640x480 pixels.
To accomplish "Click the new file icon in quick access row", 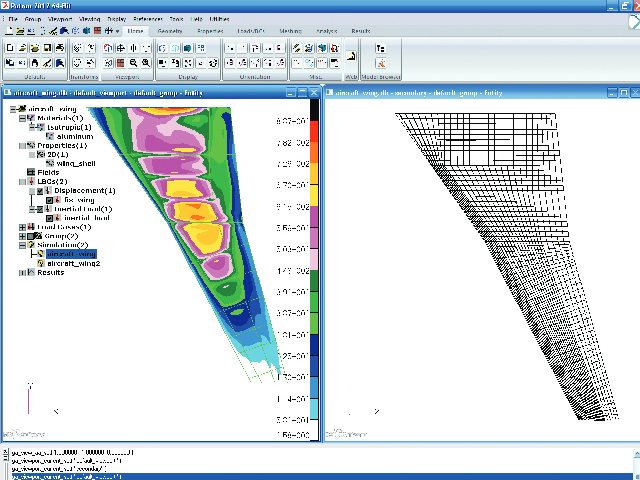I will (x=9, y=31).
